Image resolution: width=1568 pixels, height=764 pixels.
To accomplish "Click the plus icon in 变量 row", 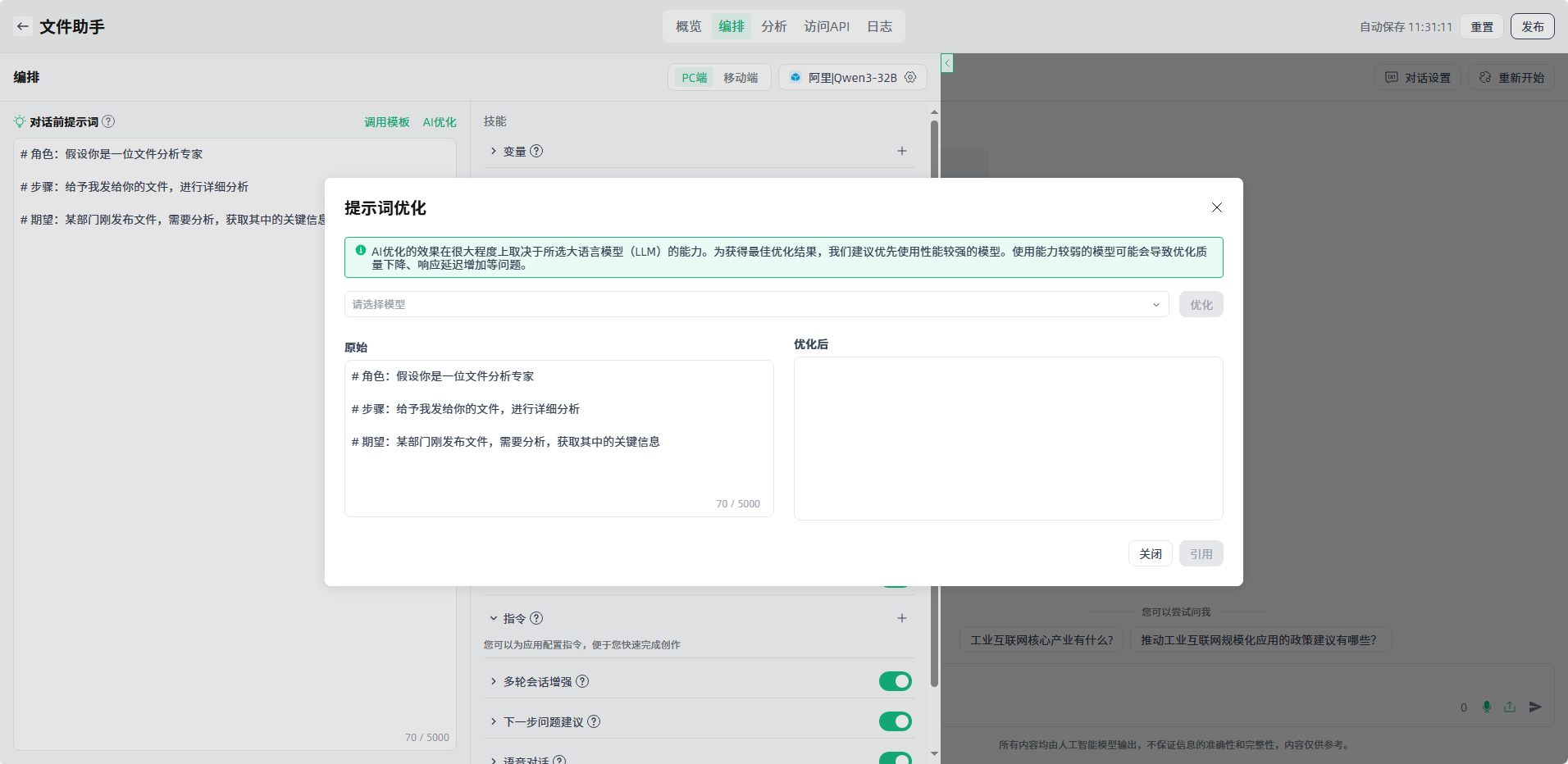I will 902,151.
